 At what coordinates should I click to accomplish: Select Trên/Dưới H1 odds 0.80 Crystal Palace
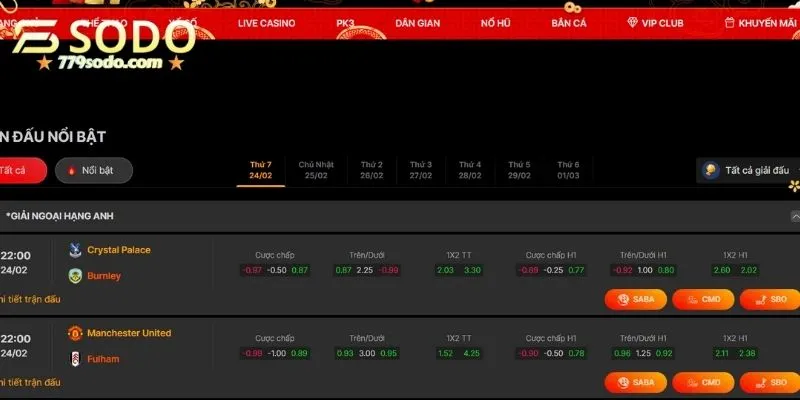(666, 270)
